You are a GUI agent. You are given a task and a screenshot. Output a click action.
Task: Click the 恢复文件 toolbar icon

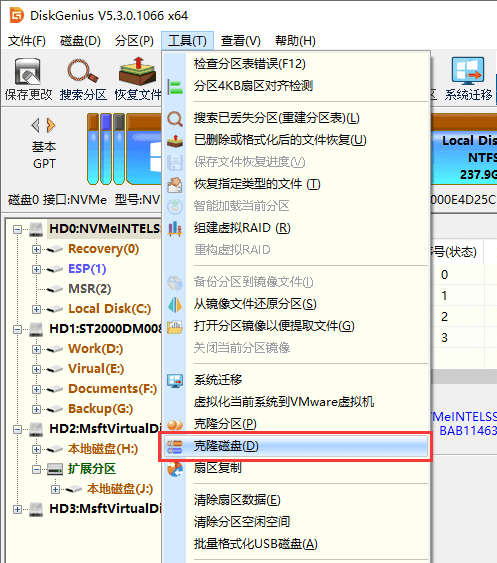point(138,71)
